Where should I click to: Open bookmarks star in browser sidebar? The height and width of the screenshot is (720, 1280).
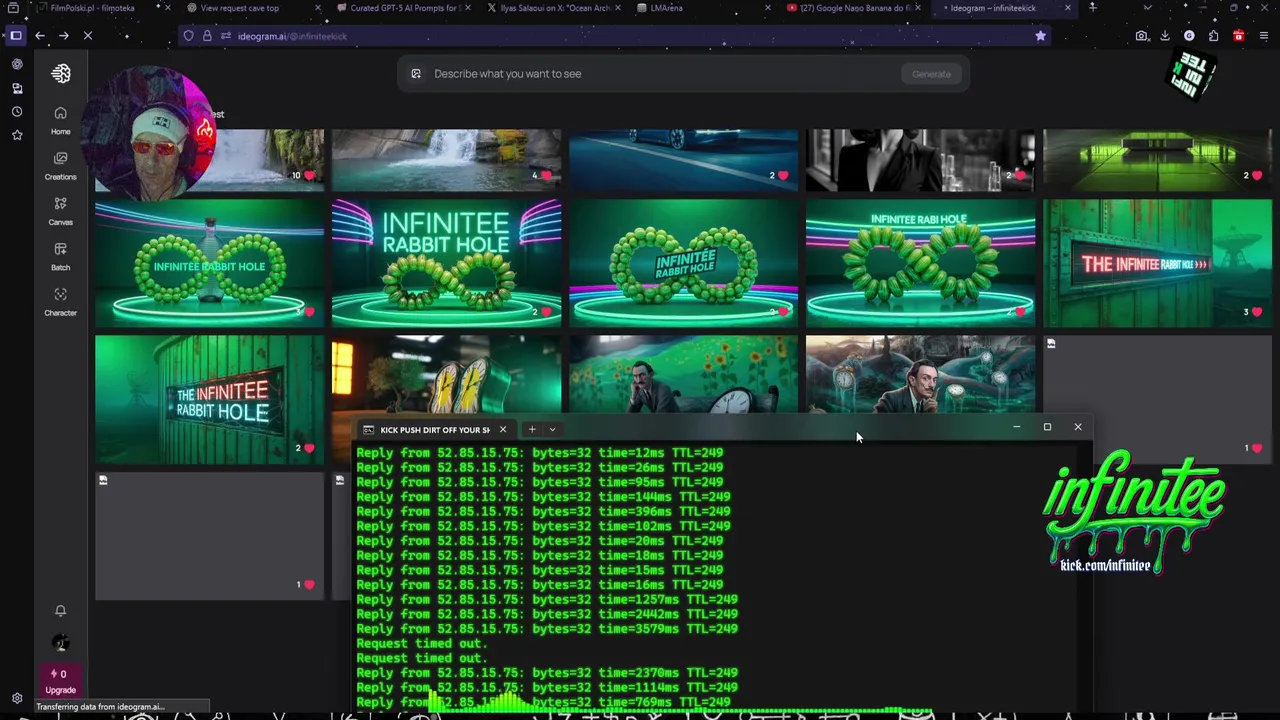pos(17,135)
